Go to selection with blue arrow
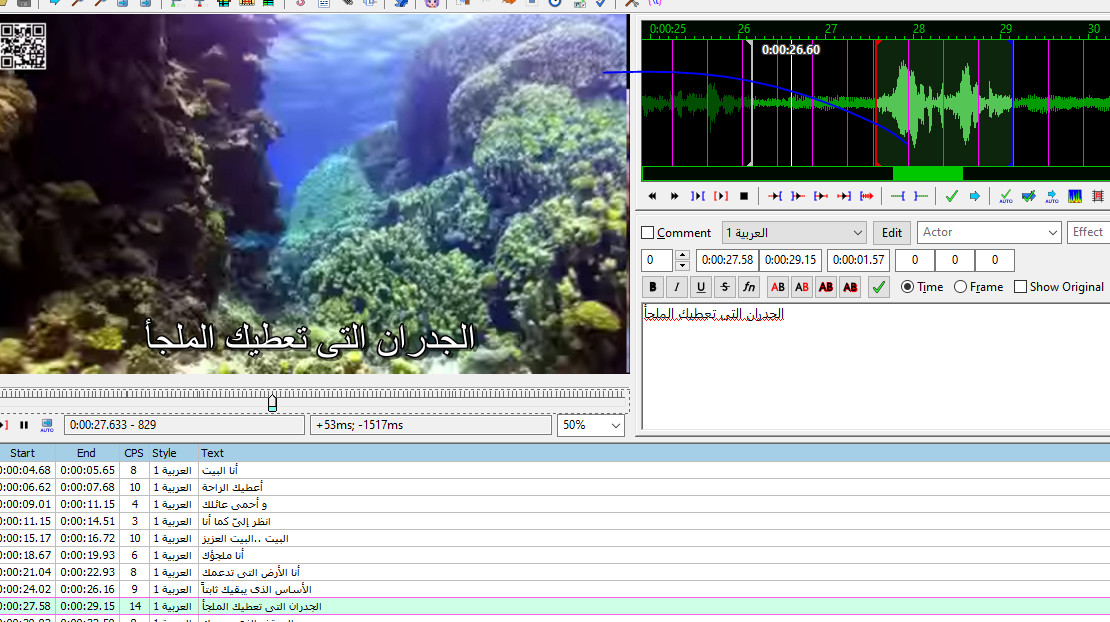The width and height of the screenshot is (1110, 622). [975, 196]
